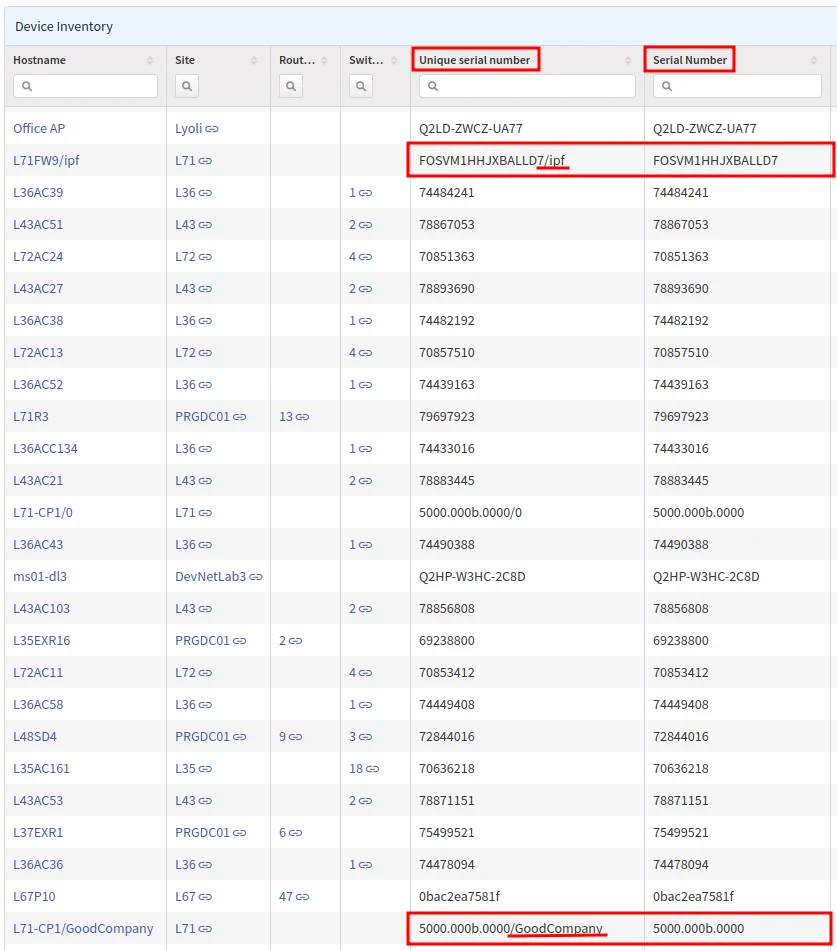This screenshot has width=837, height=950.
Task: Open L71-CP1/GoodCompany hostname link
Action: coord(83,929)
